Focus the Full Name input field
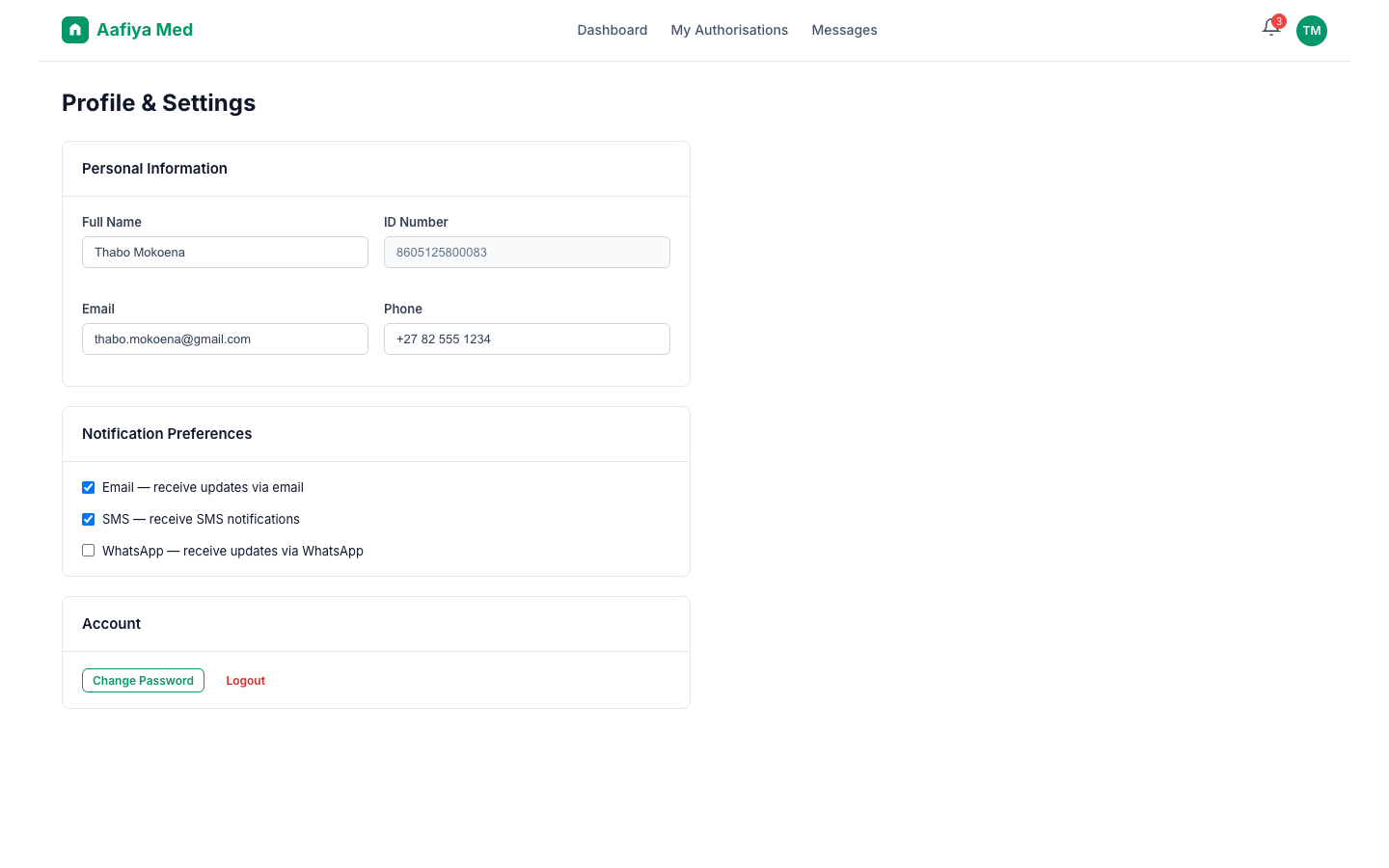Screen dimensions: 1389x868 click(225, 253)
